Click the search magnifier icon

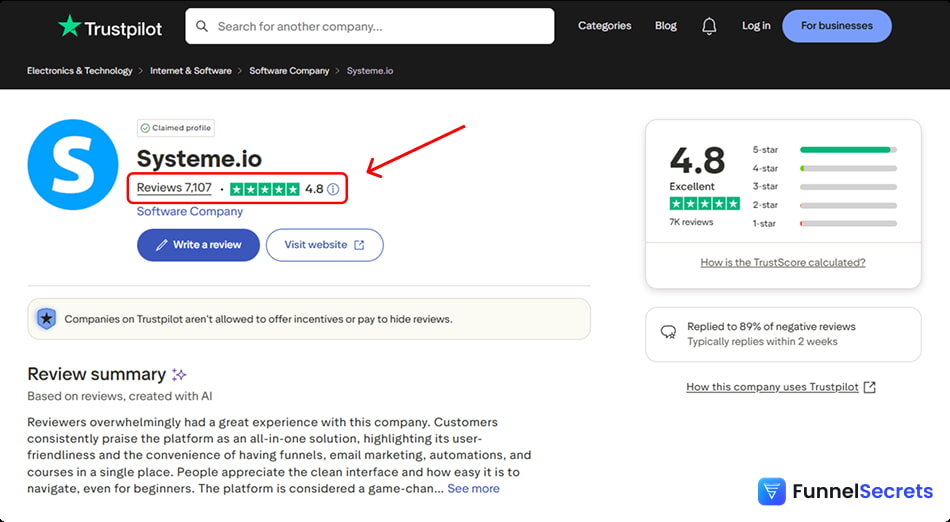click(202, 26)
